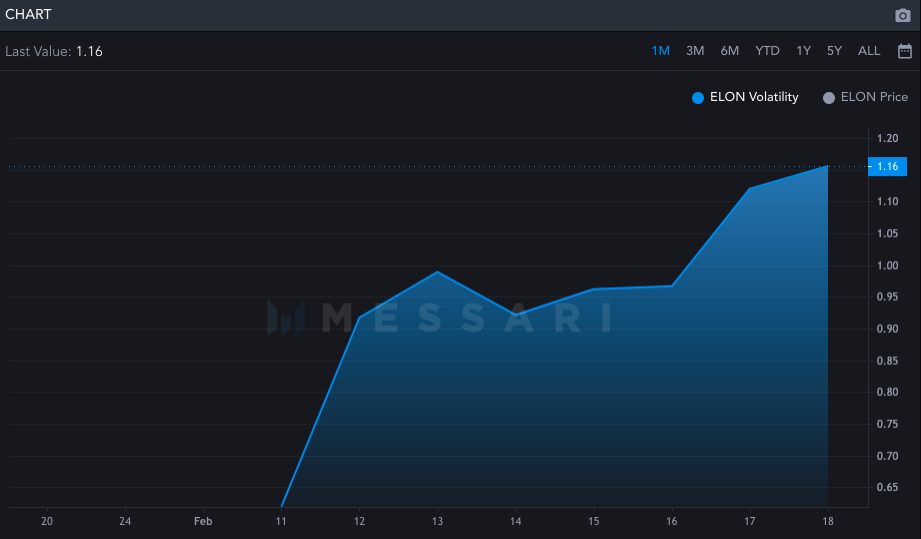Image resolution: width=921 pixels, height=539 pixels.
Task: Choose the 1Y time range
Action: point(803,51)
